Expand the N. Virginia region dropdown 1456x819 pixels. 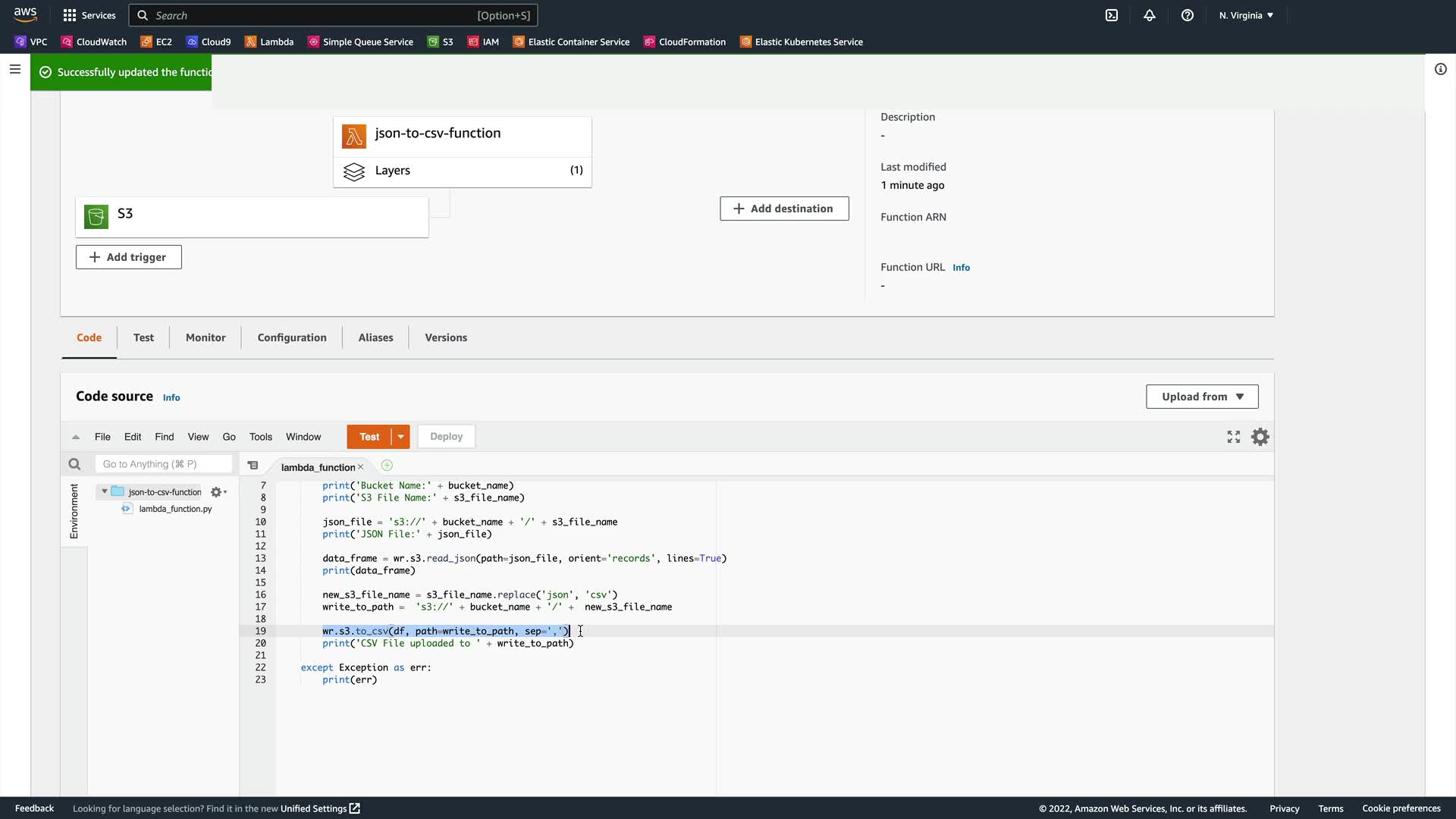(1246, 15)
